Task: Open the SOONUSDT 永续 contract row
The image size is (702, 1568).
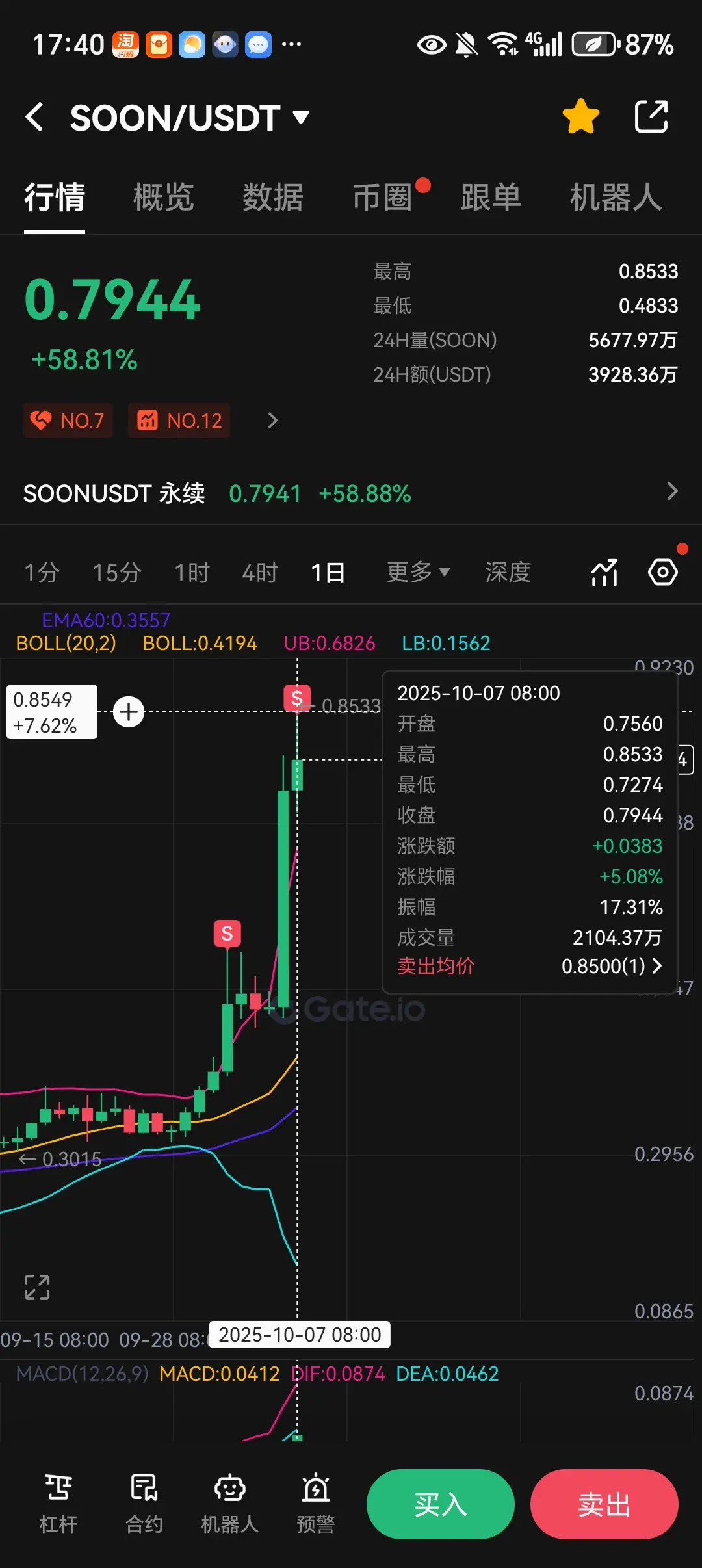Action: tap(351, 493)
